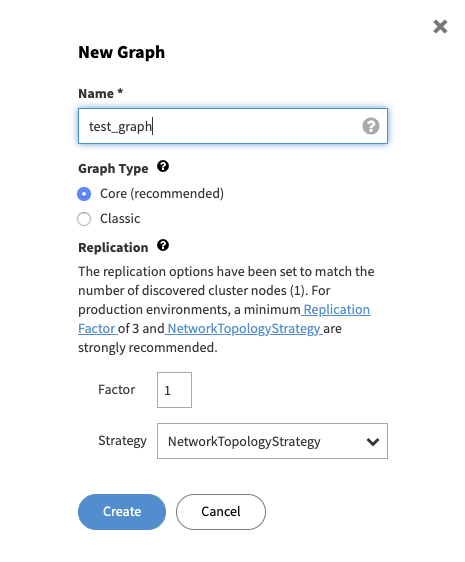Open the NetworkTopologyStrategy hyperlink in description

coord(244,328)
